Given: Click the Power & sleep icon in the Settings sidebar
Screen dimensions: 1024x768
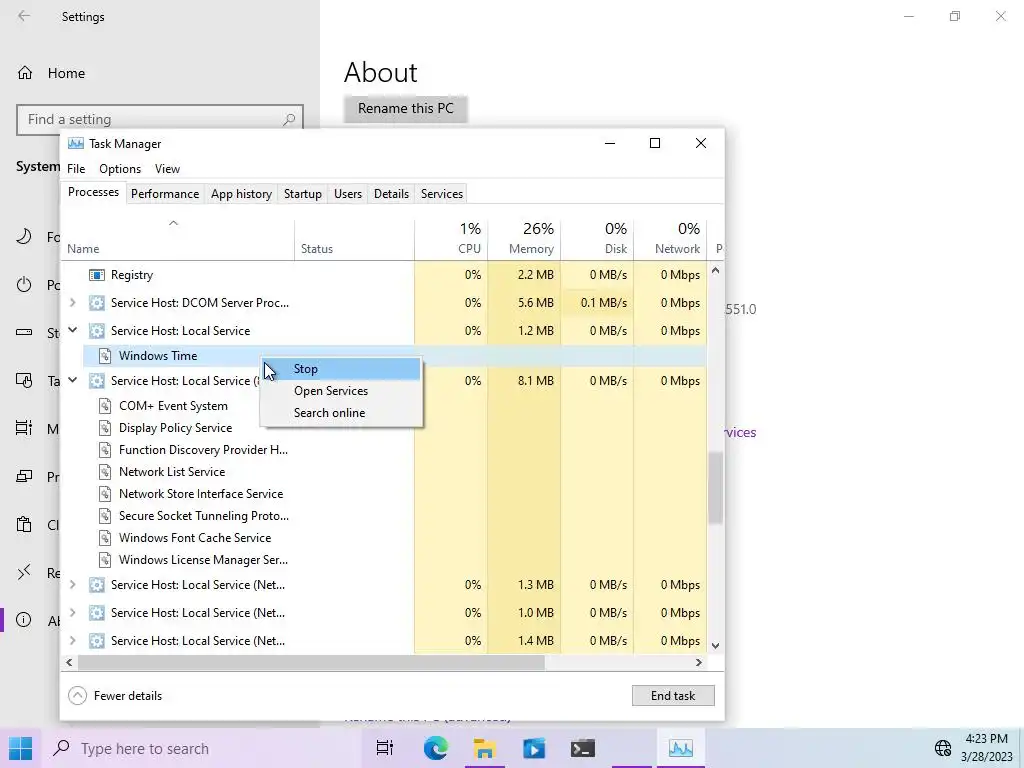Looking at the screenshot, I should [24, 284].
